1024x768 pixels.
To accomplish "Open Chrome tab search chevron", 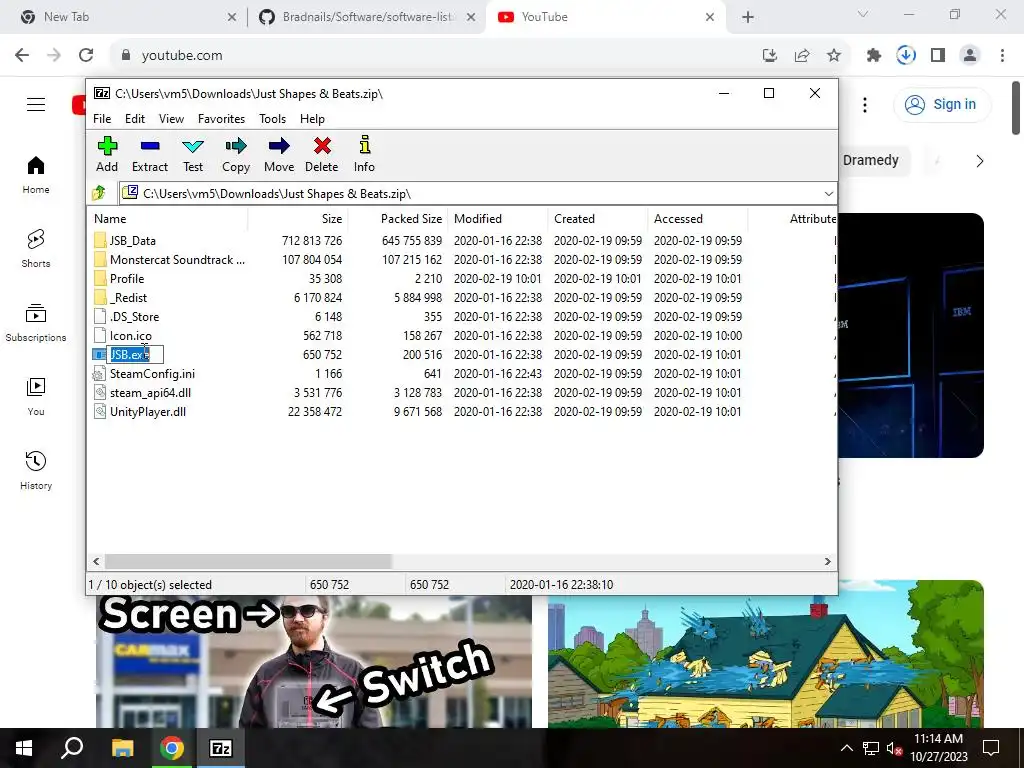I will pyautogui.click(x=863, y=14).
